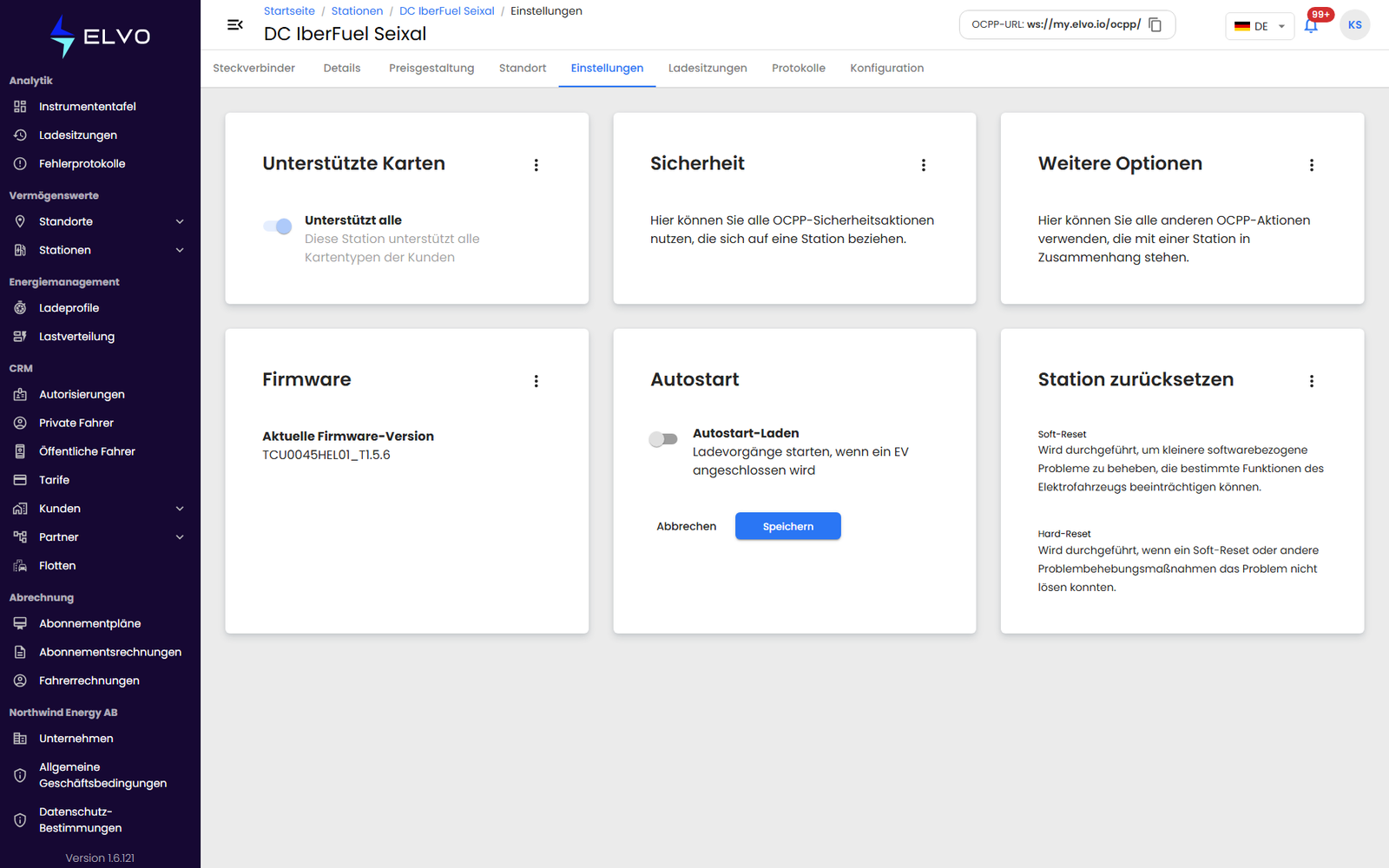Go to Startseite breadcrumb link
The width and height of the screenshot is (1389, 868).
pos(289,11)
